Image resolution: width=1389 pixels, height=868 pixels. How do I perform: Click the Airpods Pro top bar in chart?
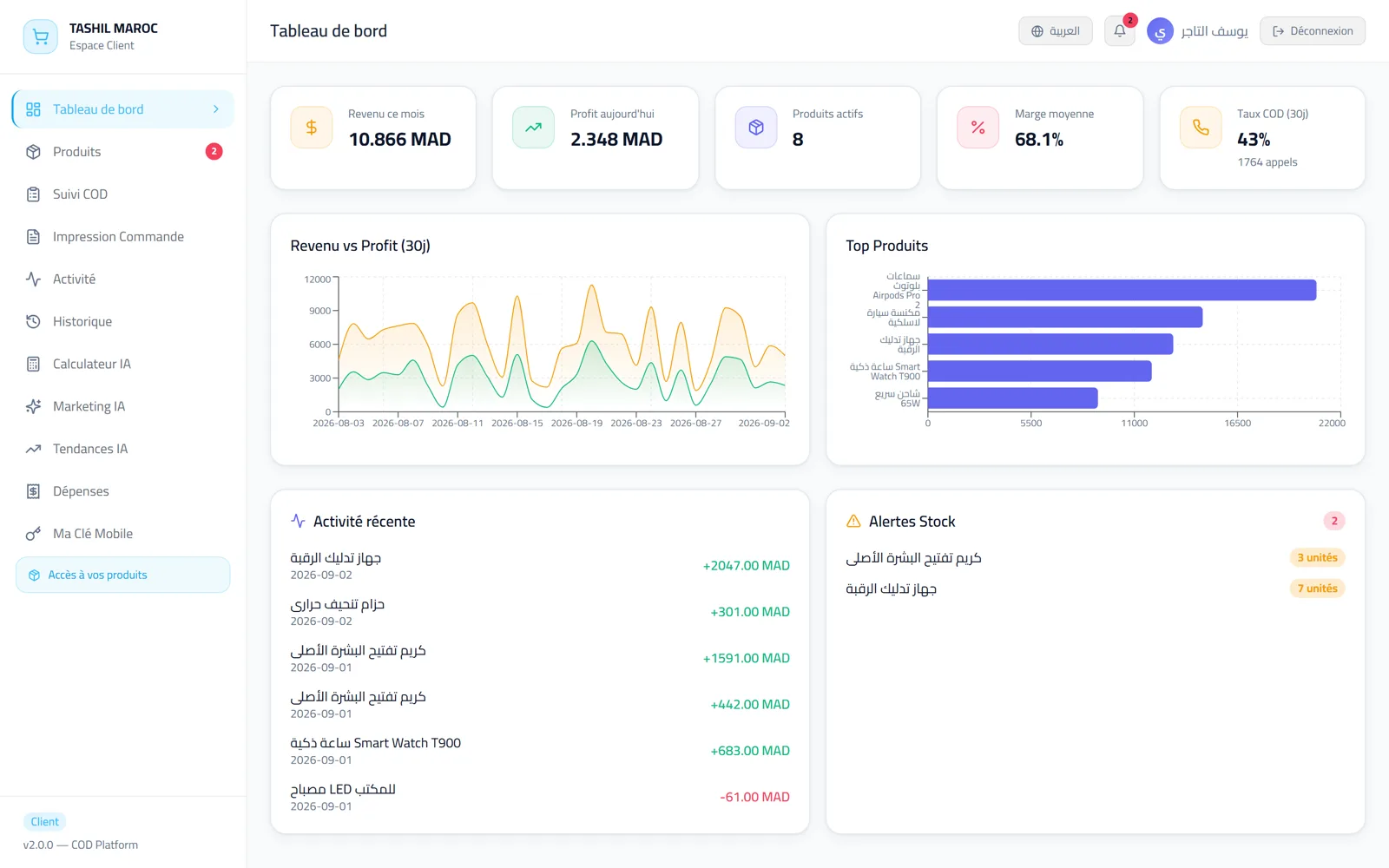click(x=1122, y=290)
